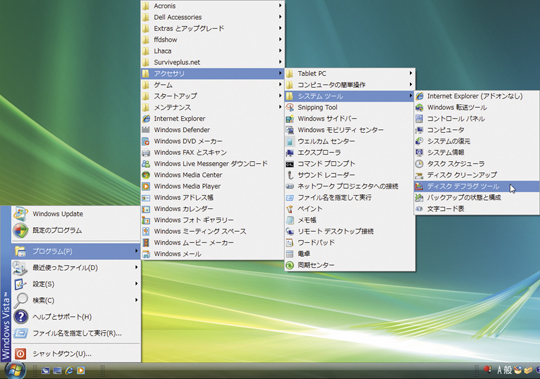Open サウンド レコーダー
Viewport: 540px width, 379px height.
(x=350, y=175)
